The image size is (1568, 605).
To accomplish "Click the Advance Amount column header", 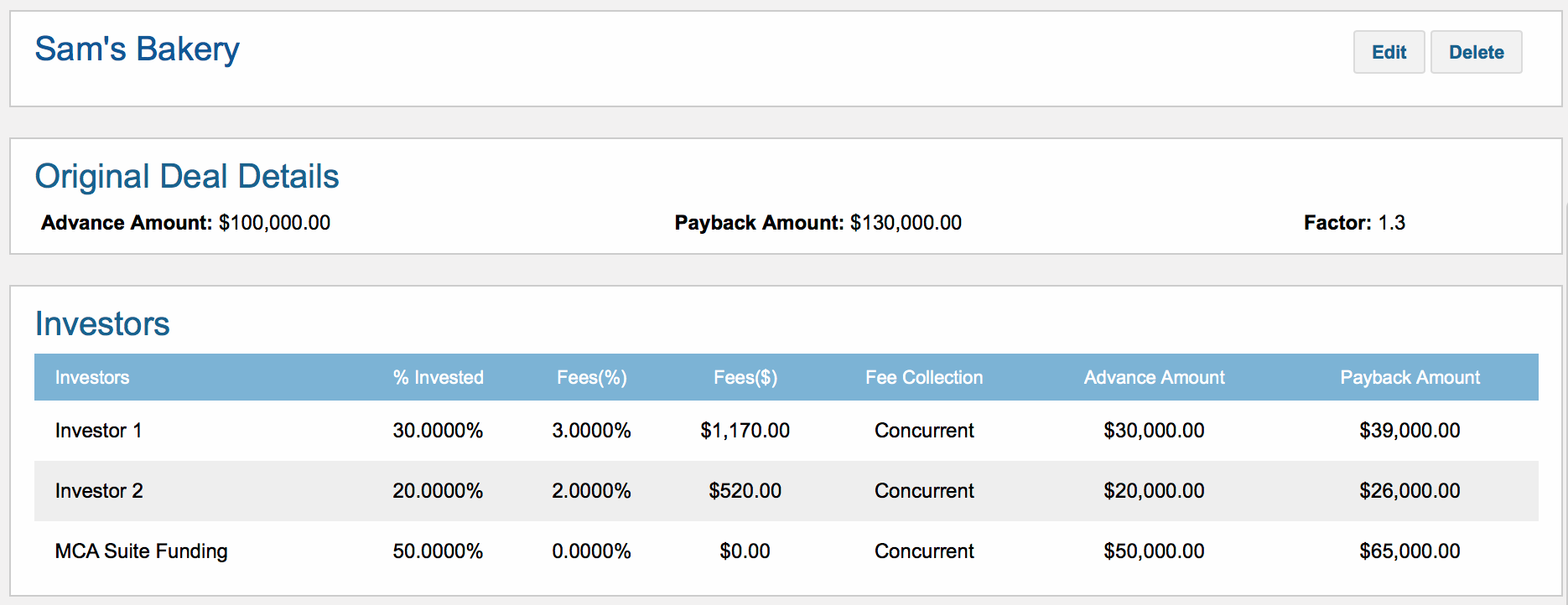I will (1155, 378).
